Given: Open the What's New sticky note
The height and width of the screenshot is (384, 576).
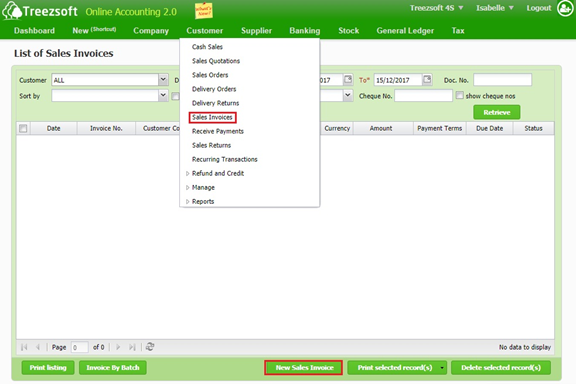Looking at the screenshot, I should click(x=204, y=11).
